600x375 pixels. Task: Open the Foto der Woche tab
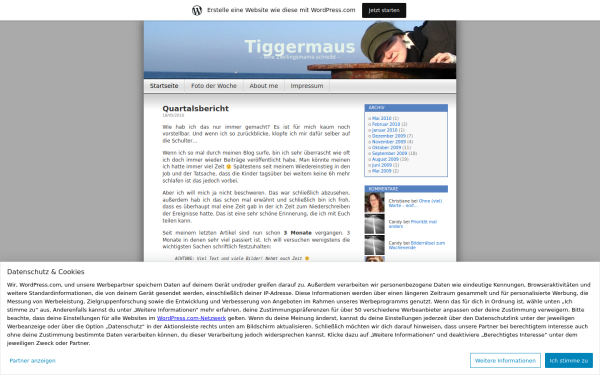point(214,86)
